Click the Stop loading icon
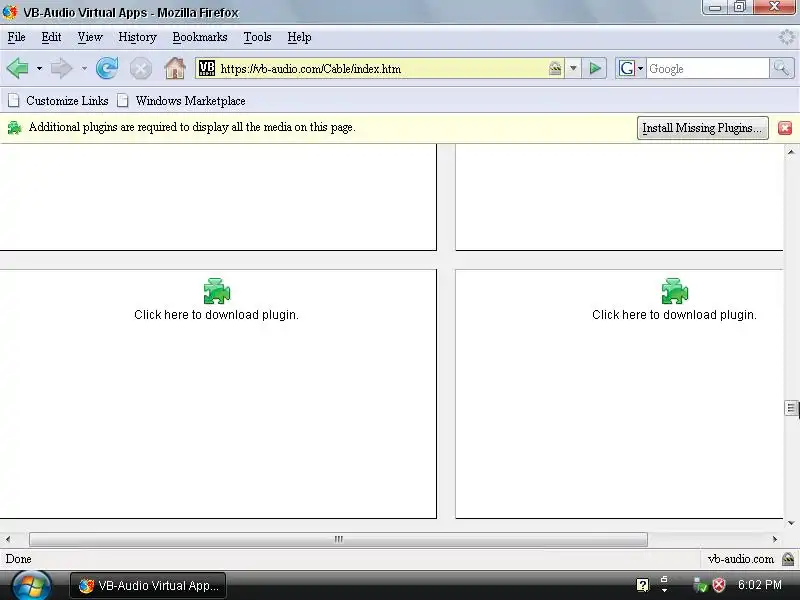The image size is (800, 600). [140, 68]
